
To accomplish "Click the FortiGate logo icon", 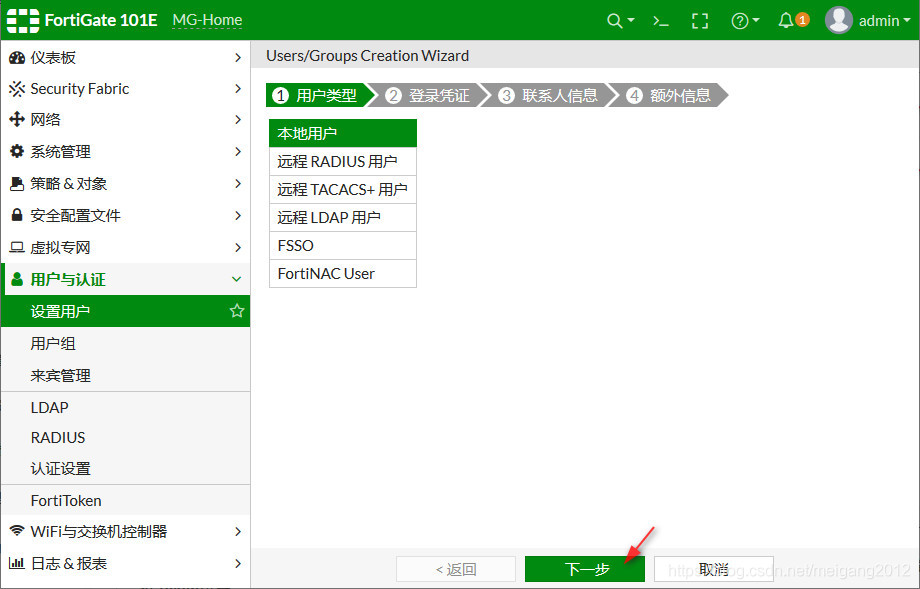I will (x=23, y=21).
